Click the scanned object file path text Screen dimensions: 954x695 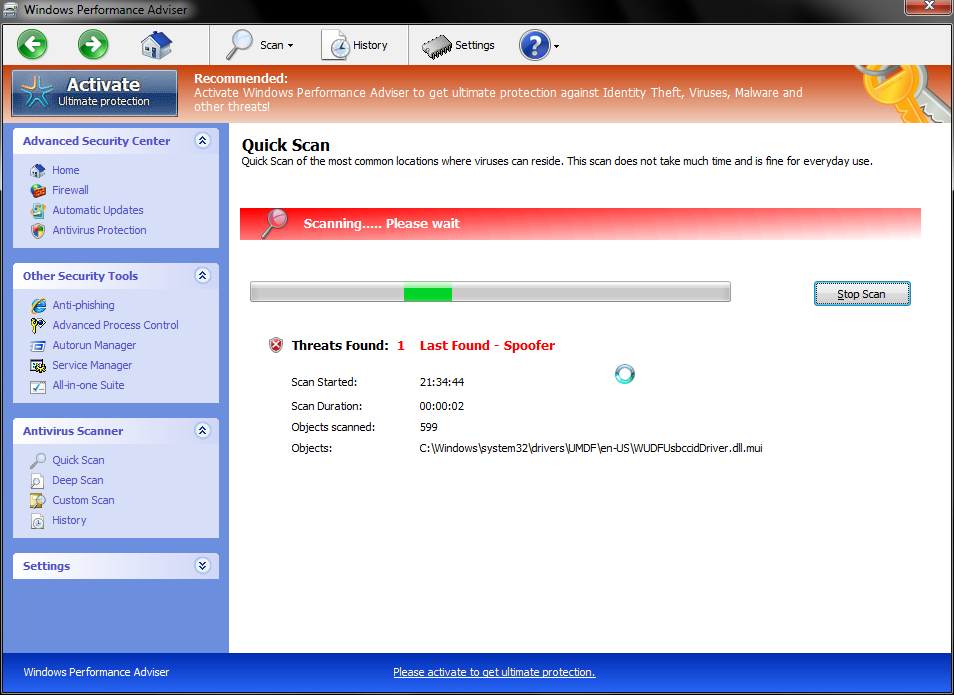(x=591, y=449)
